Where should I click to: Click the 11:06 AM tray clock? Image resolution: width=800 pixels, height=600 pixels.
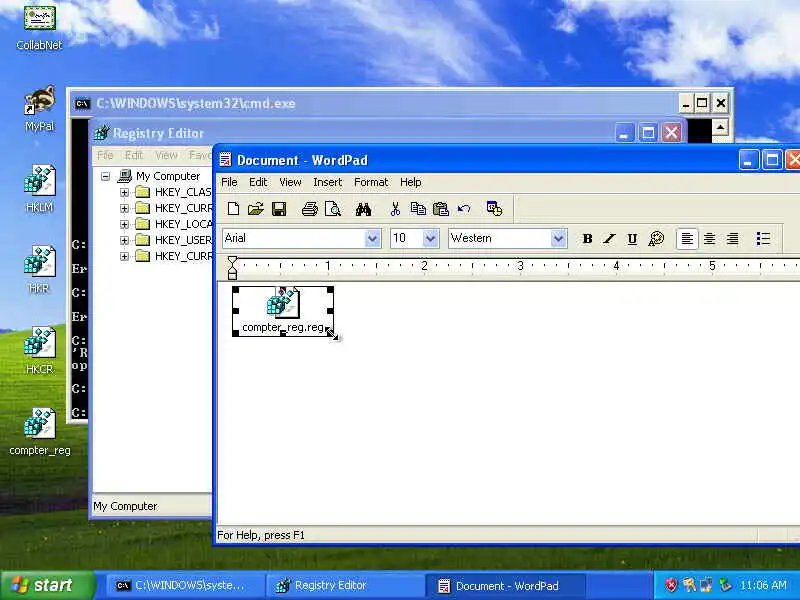click(763, 585)
